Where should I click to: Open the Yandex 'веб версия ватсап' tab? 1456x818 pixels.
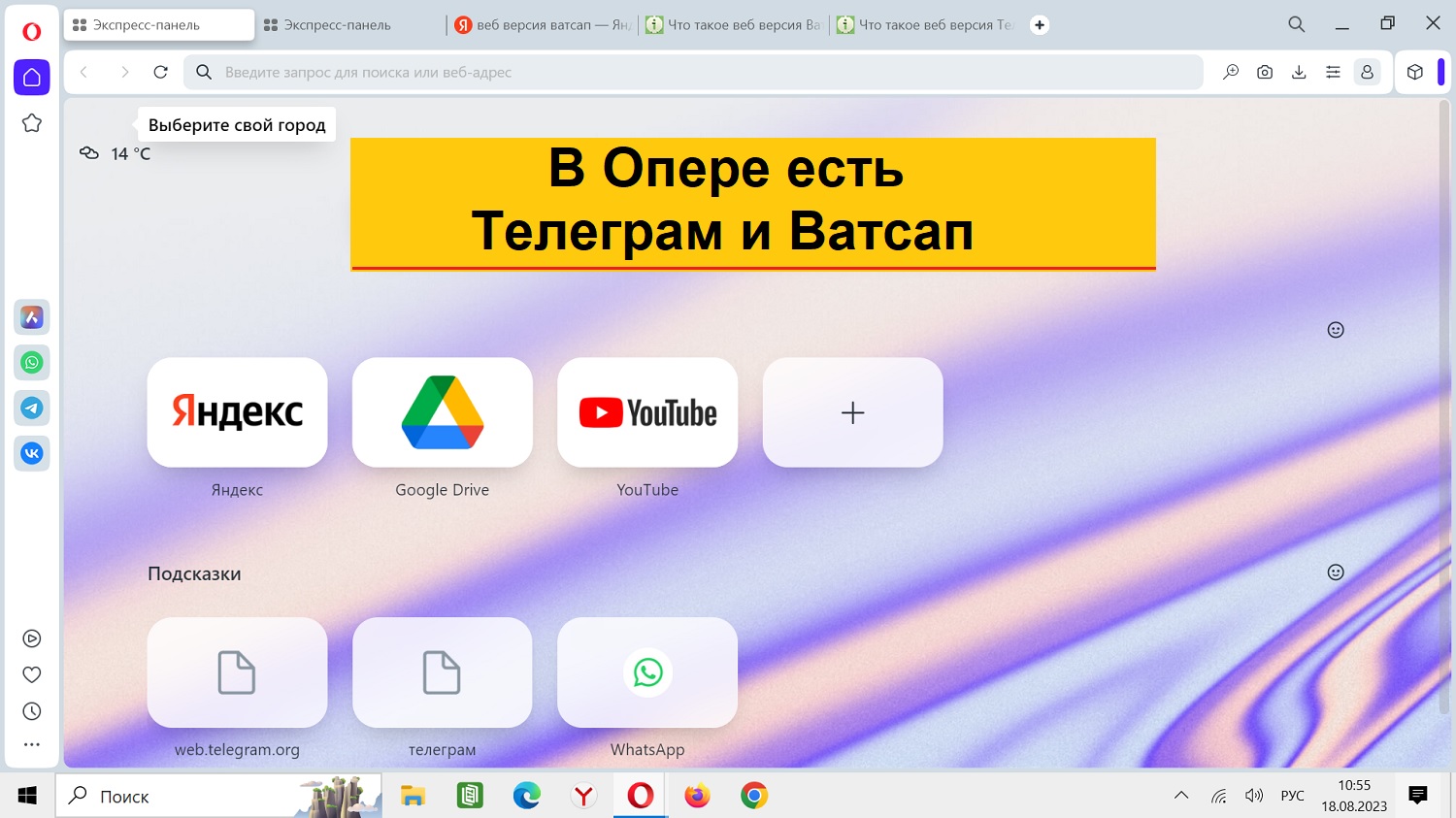coord(542,25)
